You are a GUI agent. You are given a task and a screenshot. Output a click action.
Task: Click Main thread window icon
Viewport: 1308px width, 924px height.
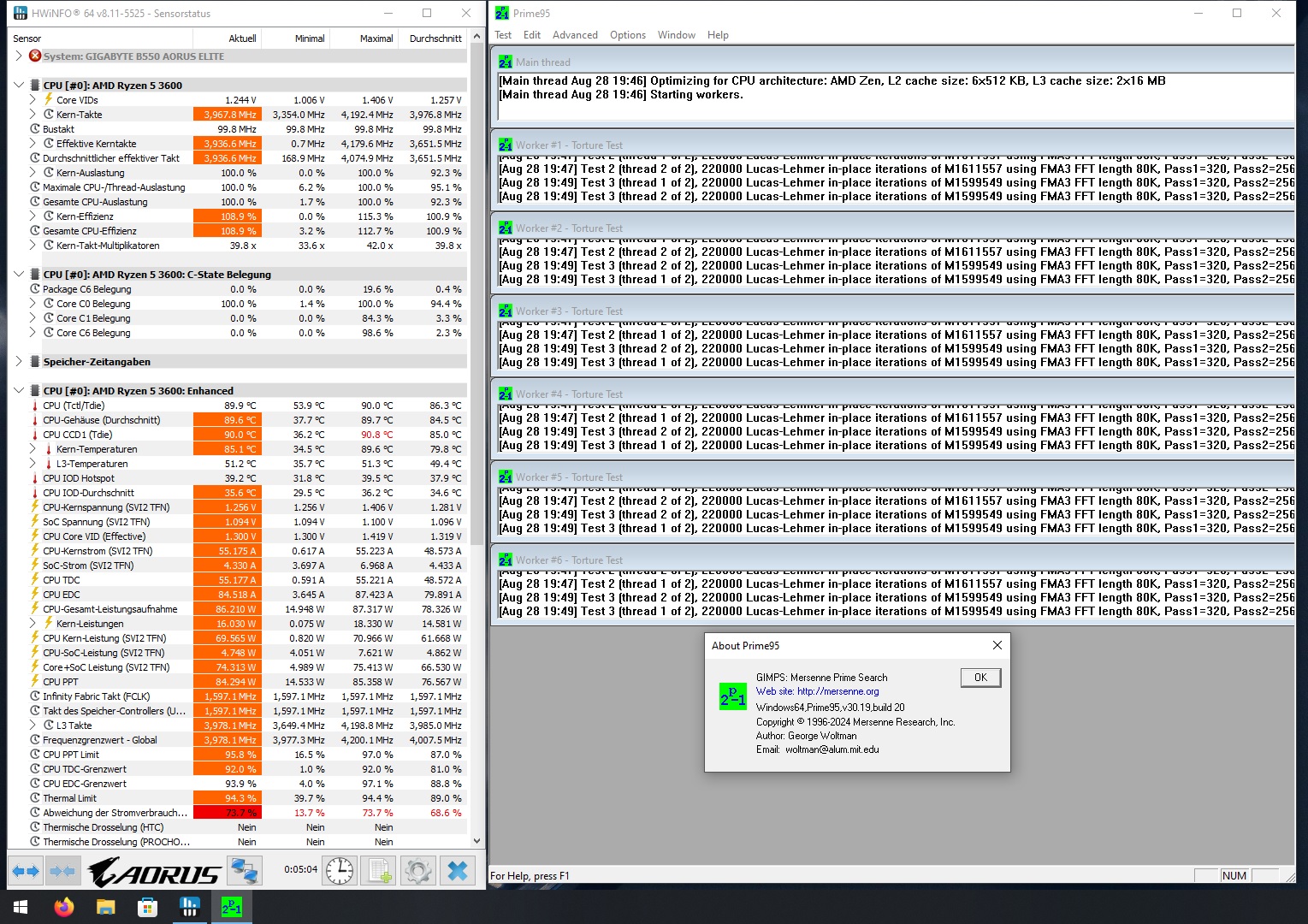[x=506, y=62]
